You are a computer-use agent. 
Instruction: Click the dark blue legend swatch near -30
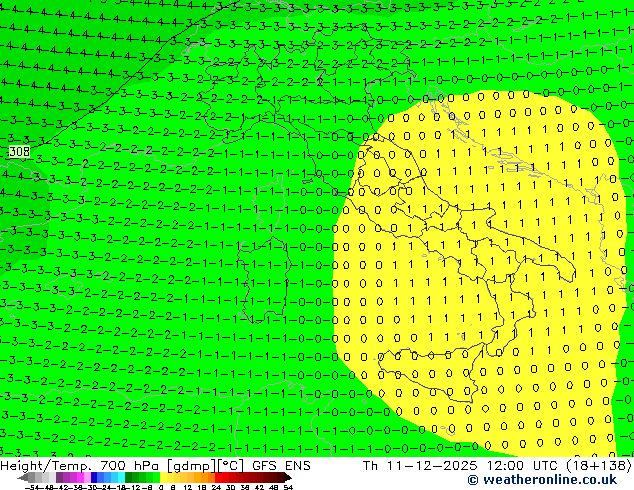click(x=94, y=477)
